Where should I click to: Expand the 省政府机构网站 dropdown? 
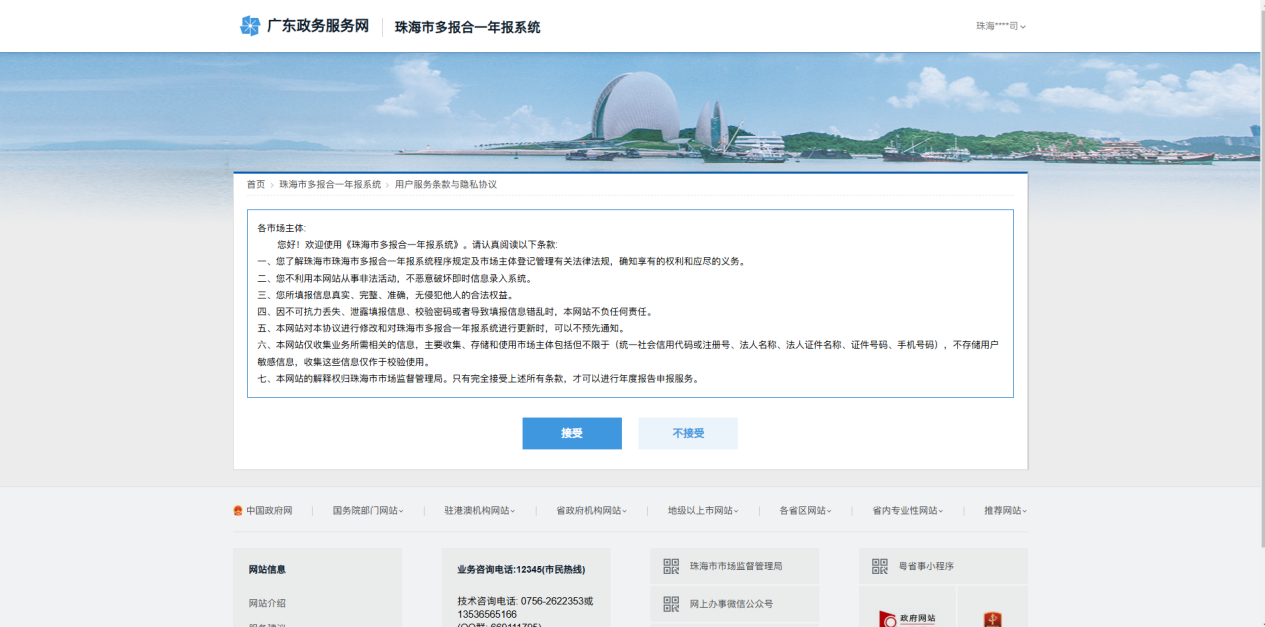tap(591, 511)
